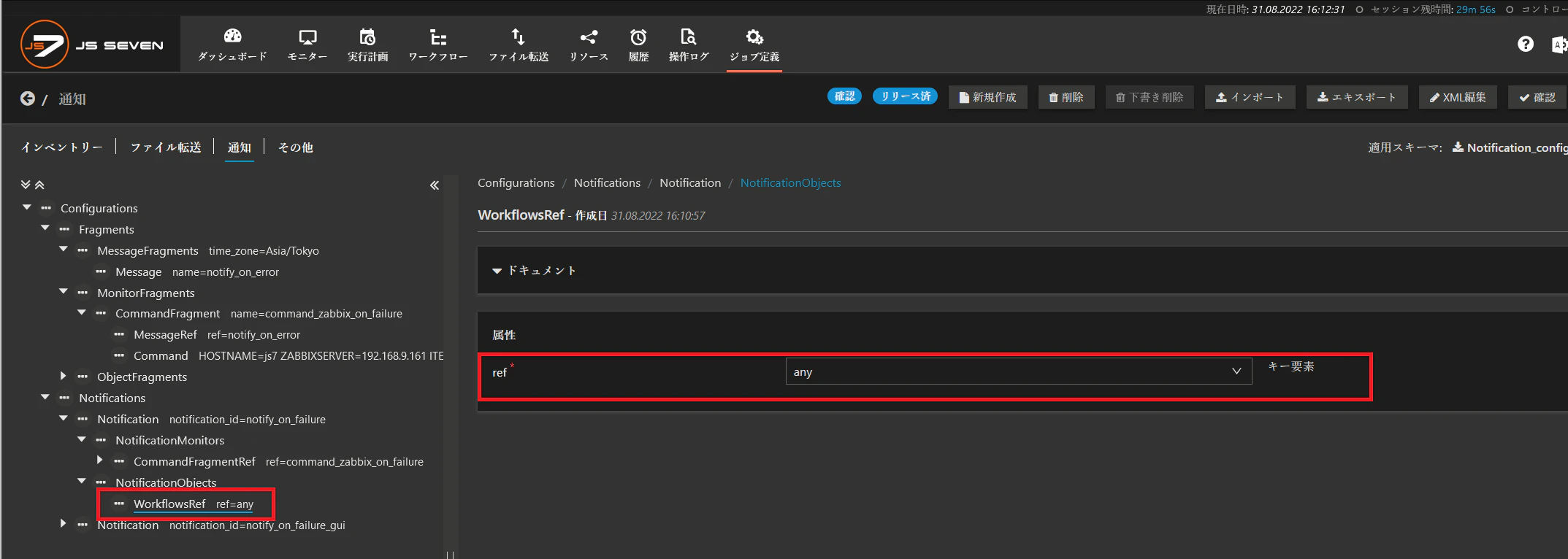Viewport: 1568px width, 559px height.
Task: Open the ellipsis menu beside WorkflowsRef
Action: 119,504
